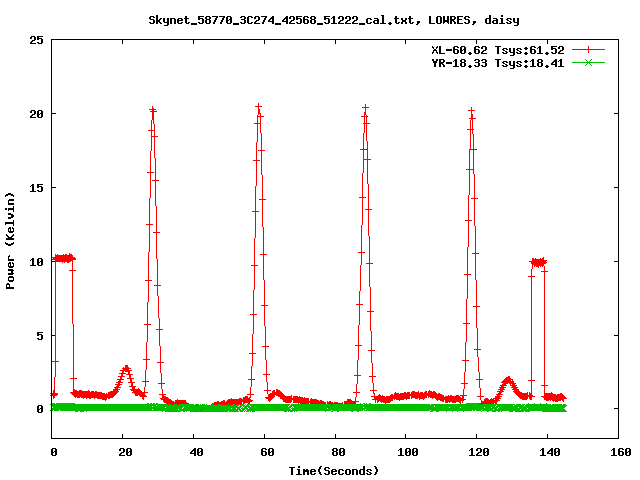Click the x-axis tick label 160
640x480 pixels.
(x=620, y=452)
